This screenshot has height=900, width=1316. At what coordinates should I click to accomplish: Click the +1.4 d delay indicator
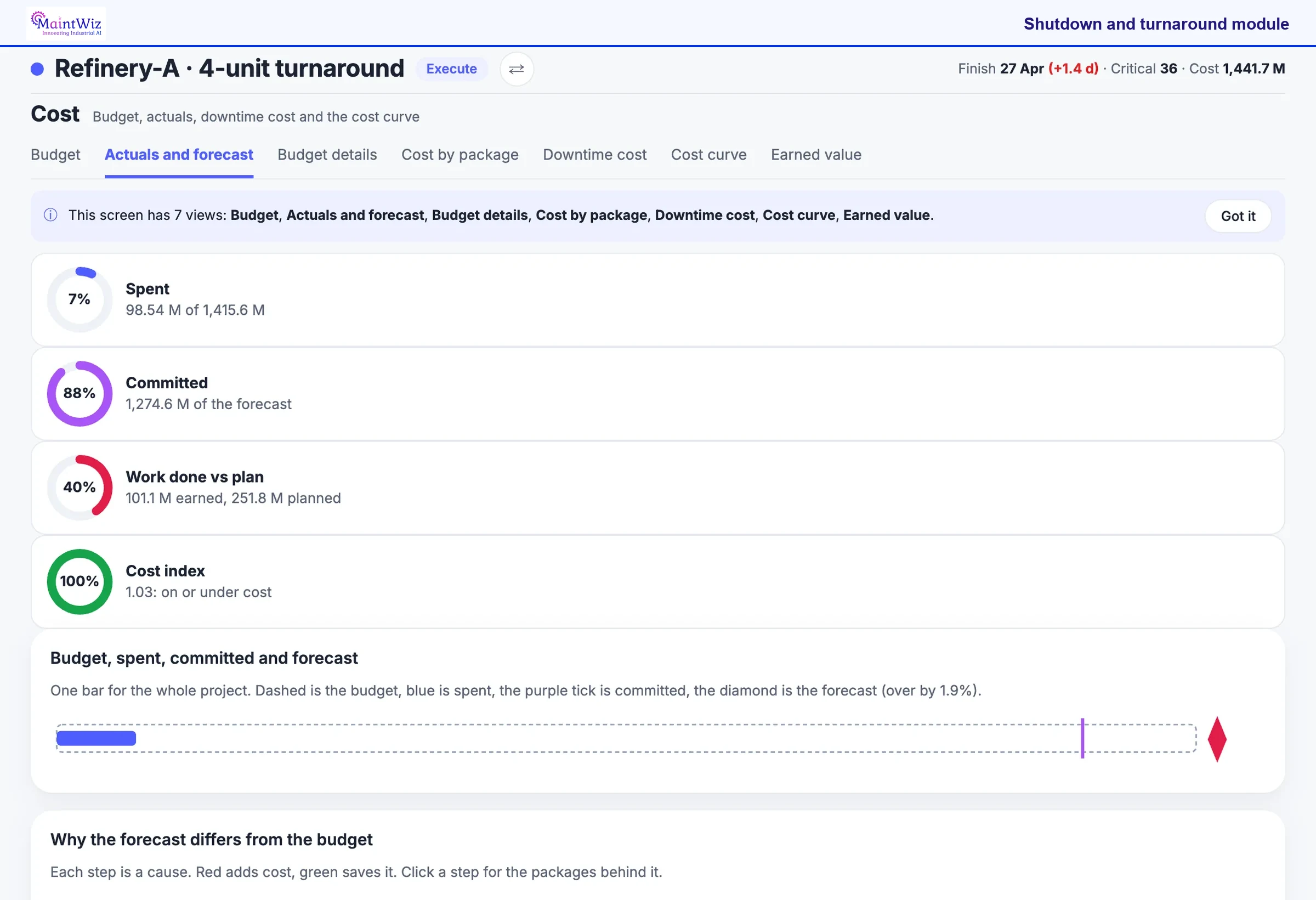1073,69
